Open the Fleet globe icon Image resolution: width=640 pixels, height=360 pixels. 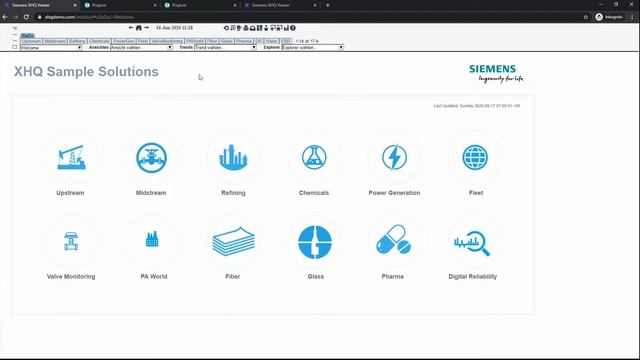click(x=475, y=157)
